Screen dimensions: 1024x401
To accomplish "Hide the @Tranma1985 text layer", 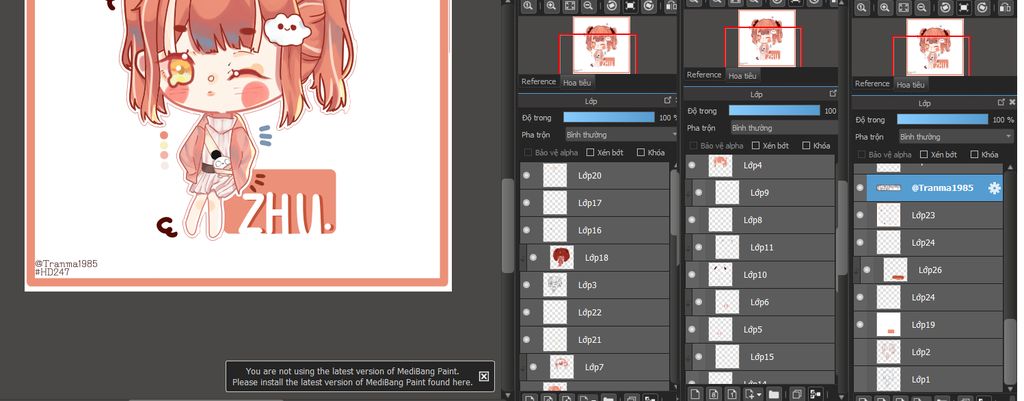I will click(859, 187).
